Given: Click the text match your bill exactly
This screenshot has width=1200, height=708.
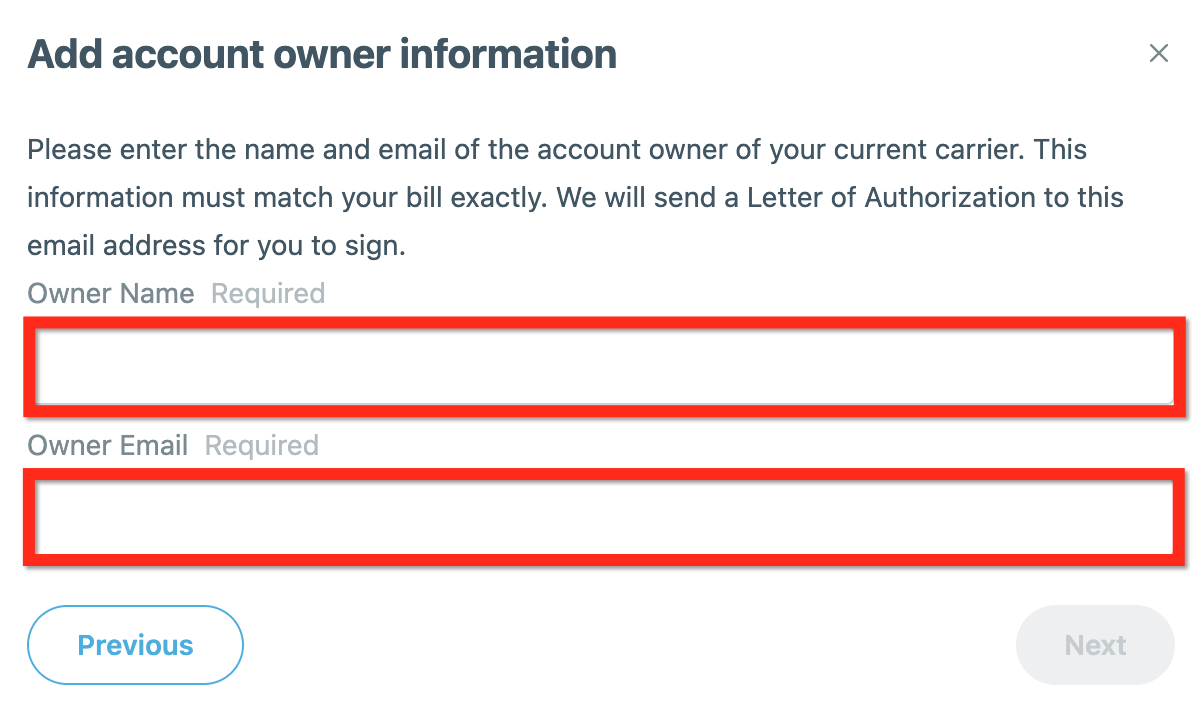Looking at the screenshot, I should tap(399, 198).
